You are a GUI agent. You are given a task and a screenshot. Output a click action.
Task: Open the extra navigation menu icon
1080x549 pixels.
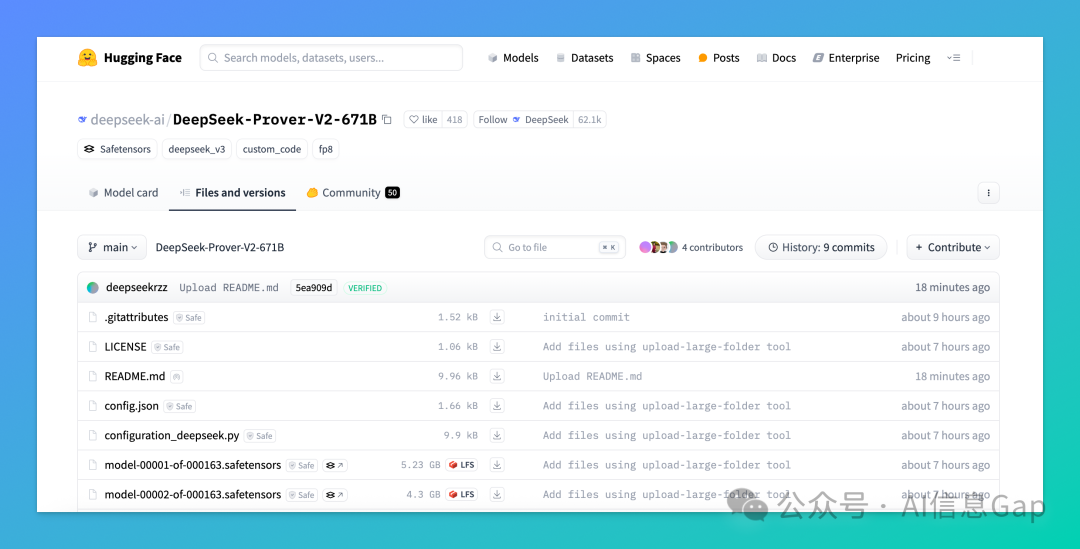953,58
